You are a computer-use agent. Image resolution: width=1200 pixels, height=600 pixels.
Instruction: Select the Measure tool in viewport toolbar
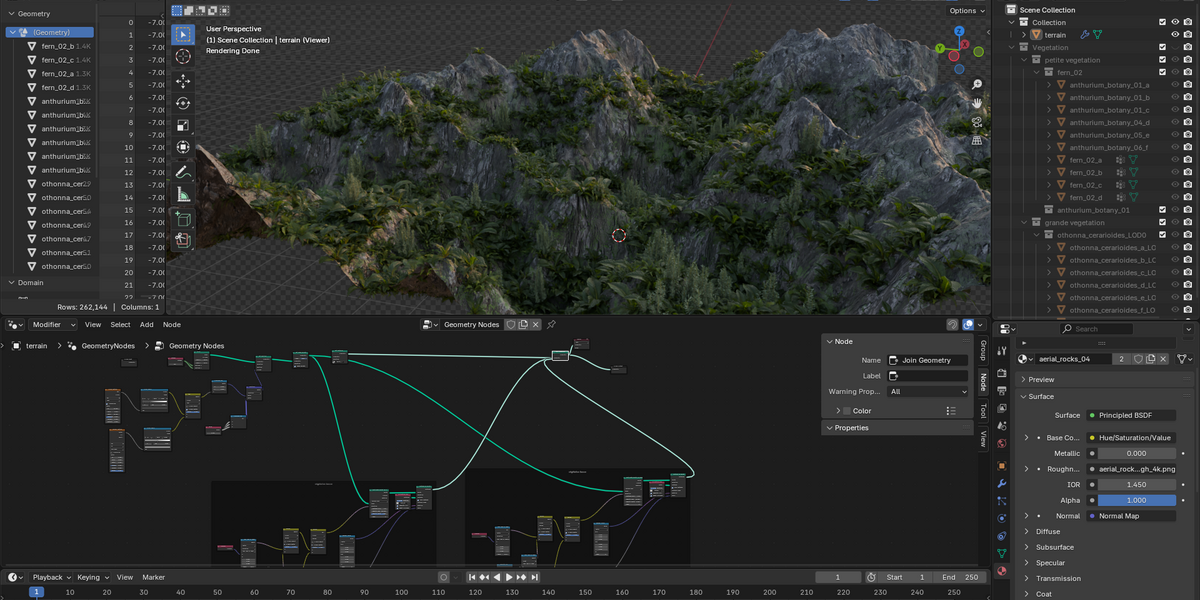pyautogui.click(x=183, y=194)
